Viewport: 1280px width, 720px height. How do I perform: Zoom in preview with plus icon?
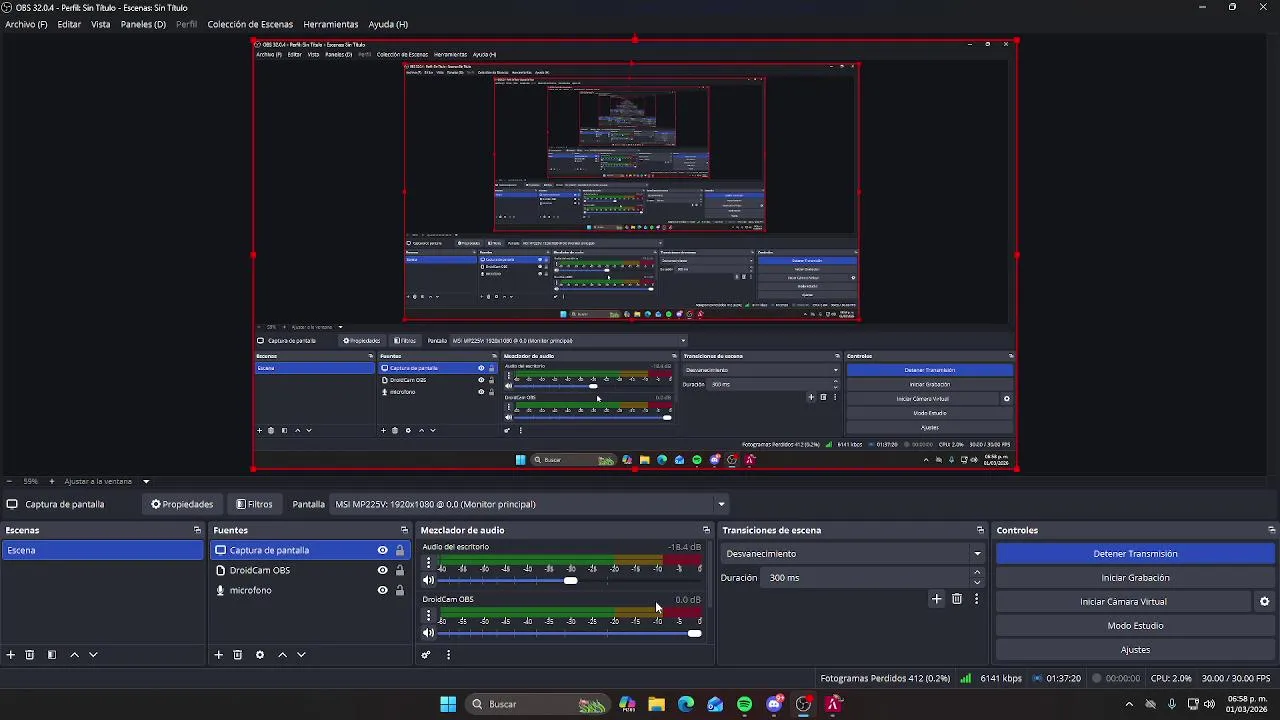coord(50,481)
